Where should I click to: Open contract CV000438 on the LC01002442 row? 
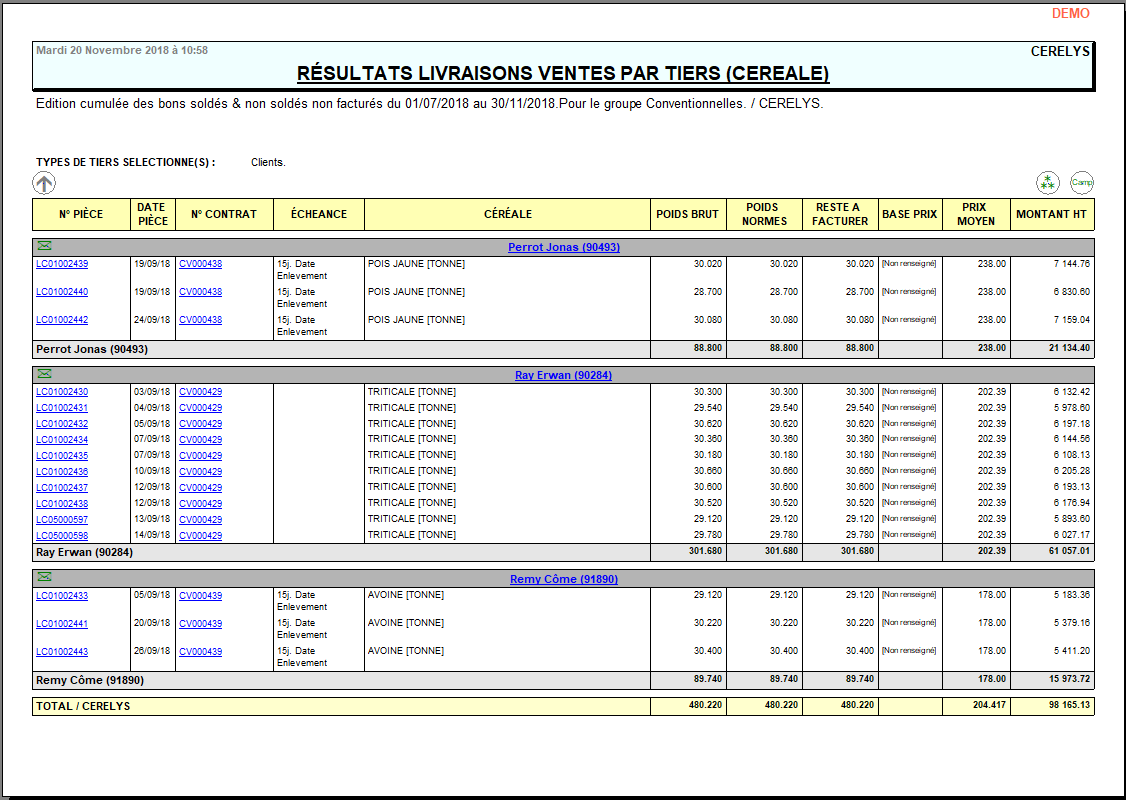[x=200, y=320]
